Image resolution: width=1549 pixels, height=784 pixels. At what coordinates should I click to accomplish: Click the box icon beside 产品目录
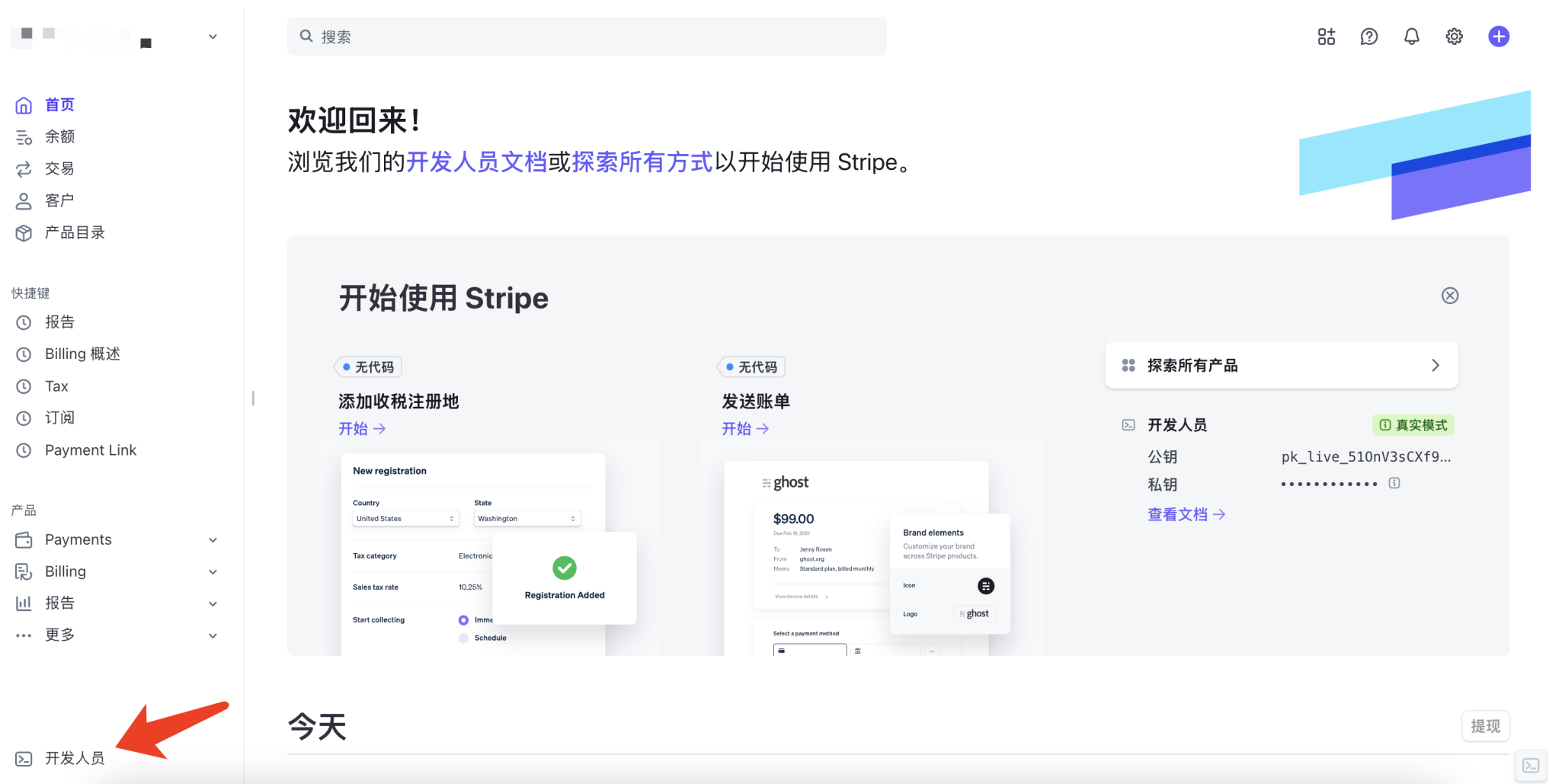coord(24,233)
